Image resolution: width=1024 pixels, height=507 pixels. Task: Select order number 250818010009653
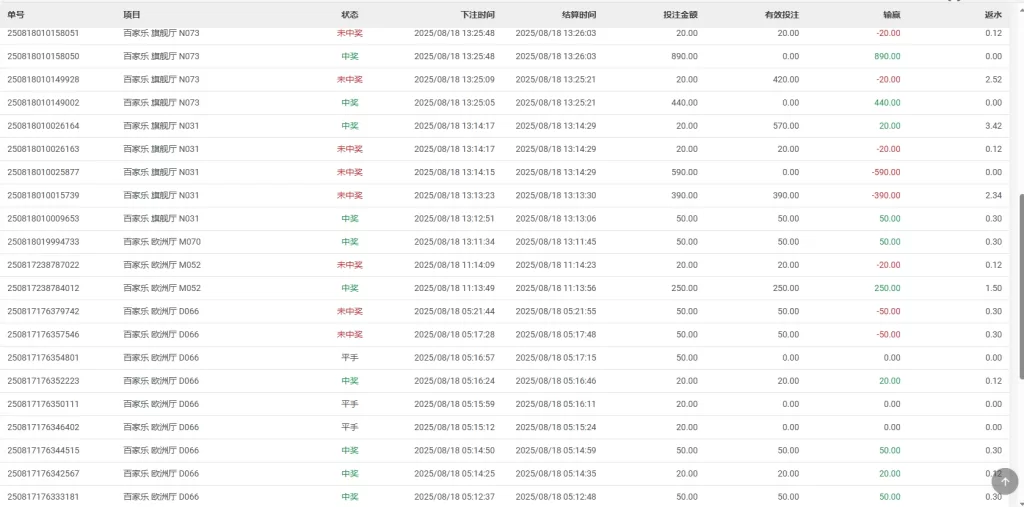44,219
